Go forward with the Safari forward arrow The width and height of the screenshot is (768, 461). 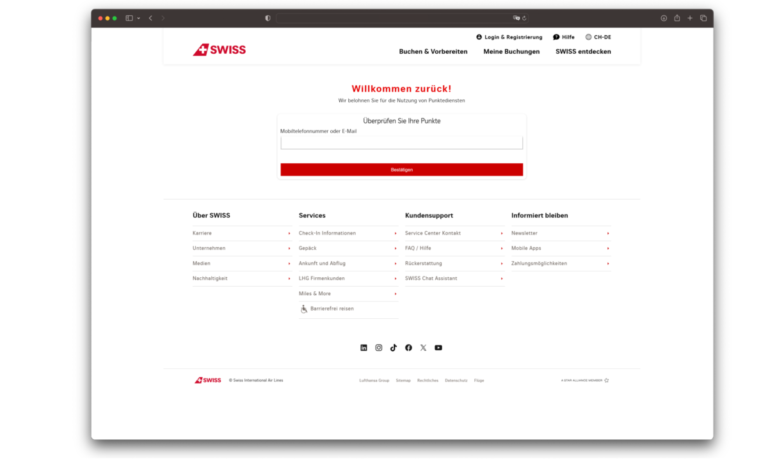tap(163, 18)
